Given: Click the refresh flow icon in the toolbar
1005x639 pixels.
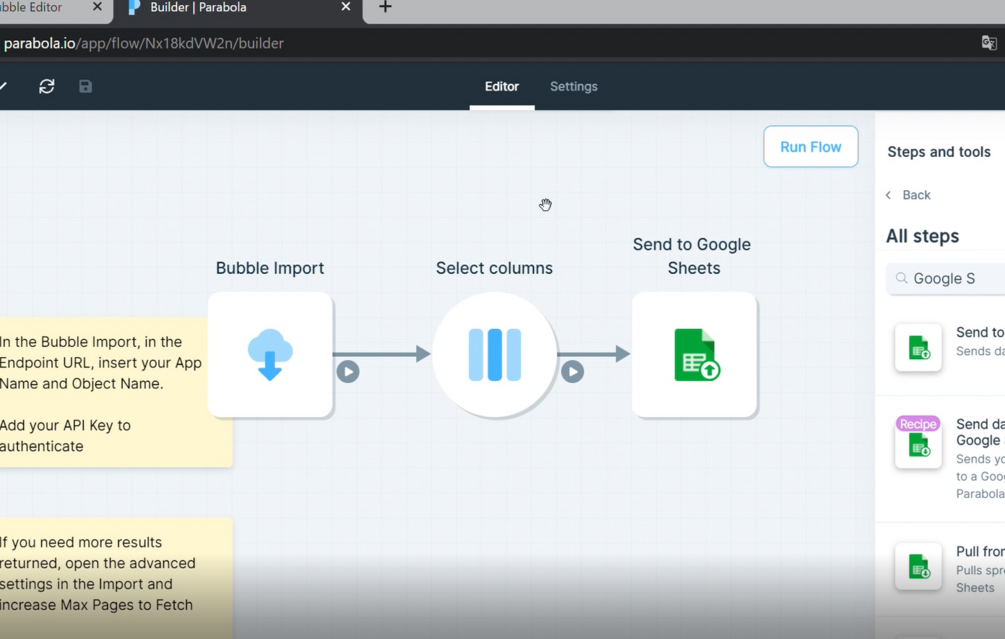Looking at the screenshot, I should 46,86.
